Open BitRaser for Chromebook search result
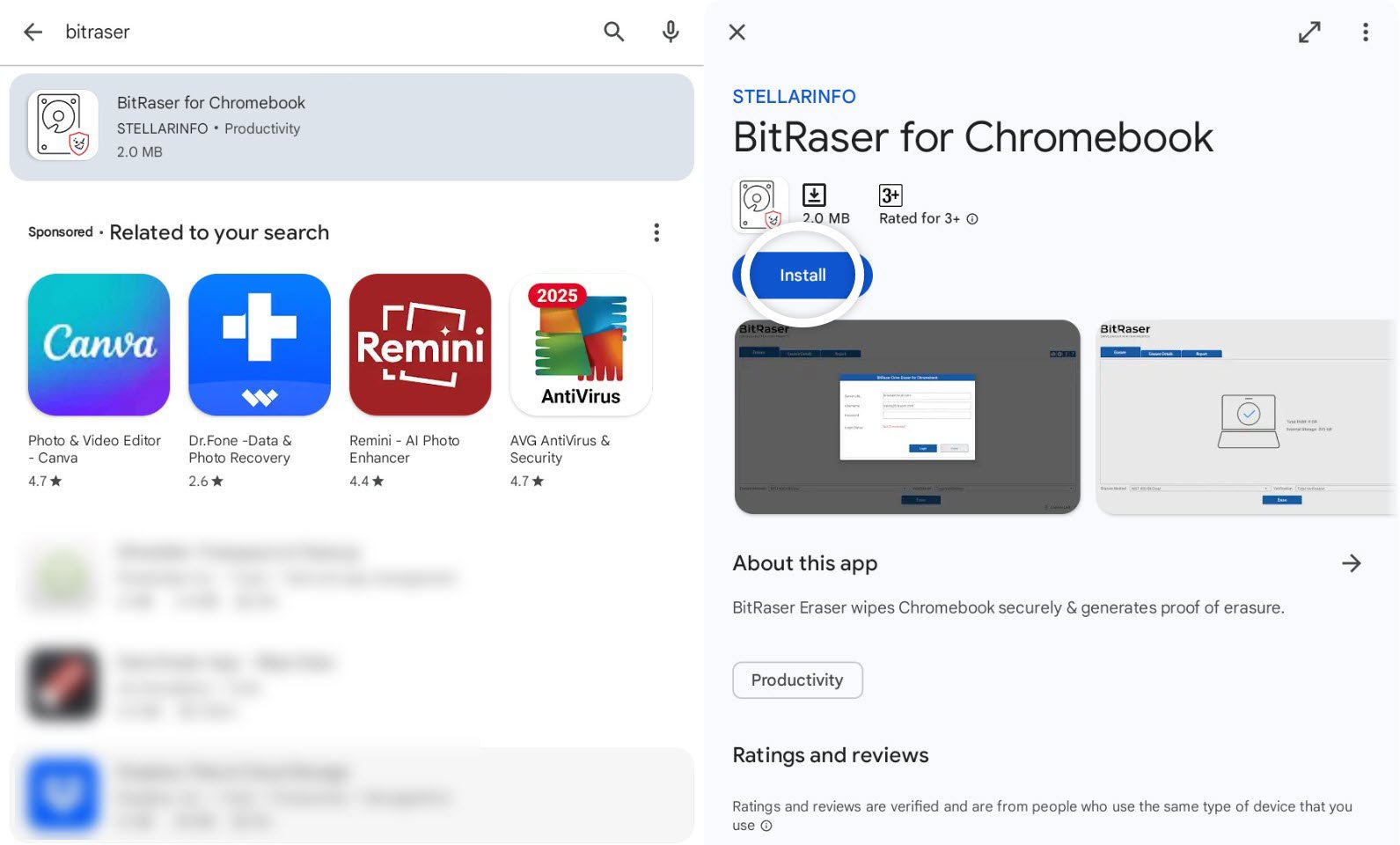The height and width of the screenshot is (845, 1400). [352, 127]
